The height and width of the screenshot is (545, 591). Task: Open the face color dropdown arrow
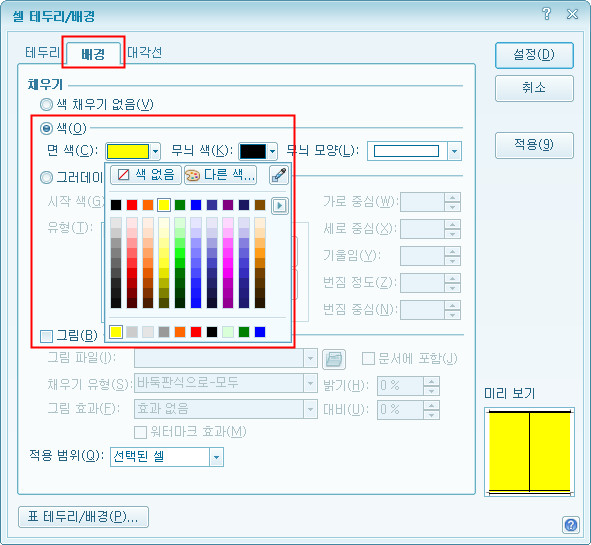[155, 152]
